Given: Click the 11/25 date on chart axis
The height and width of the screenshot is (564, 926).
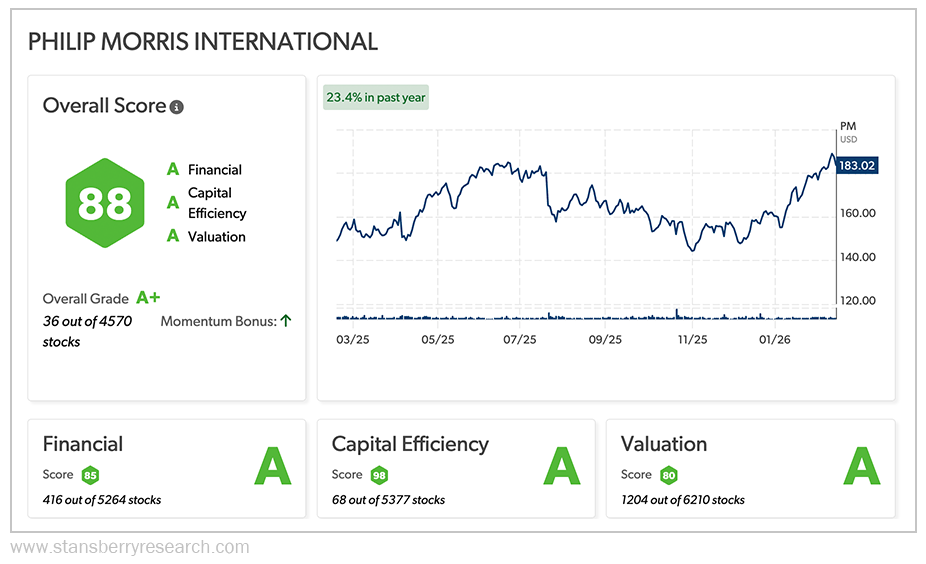Looking at the screenshot, I should (x=692, y=340).
